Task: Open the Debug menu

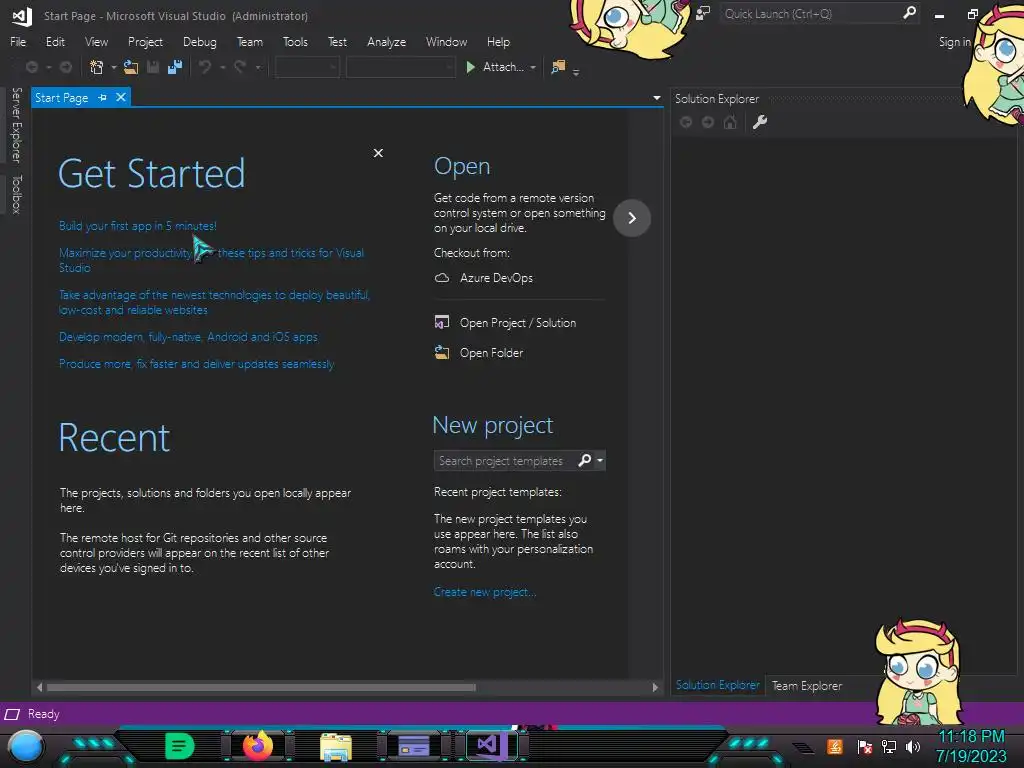Action: click(x=200, y=42)
